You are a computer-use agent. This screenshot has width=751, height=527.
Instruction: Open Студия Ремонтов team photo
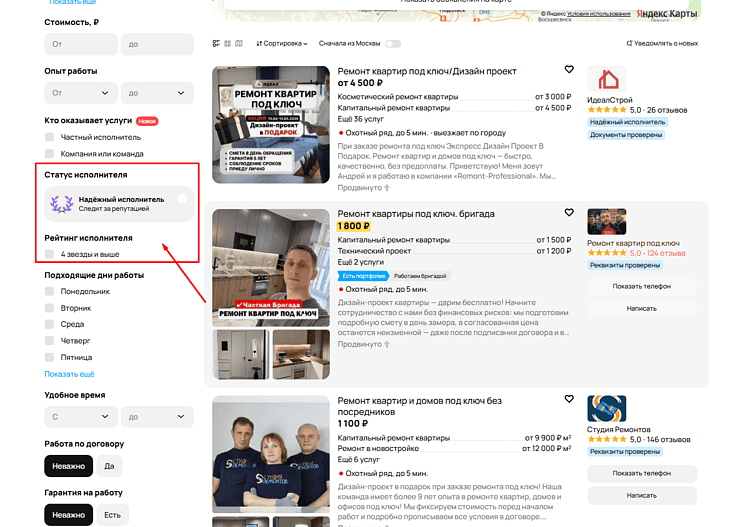click(x=271, y=454)
